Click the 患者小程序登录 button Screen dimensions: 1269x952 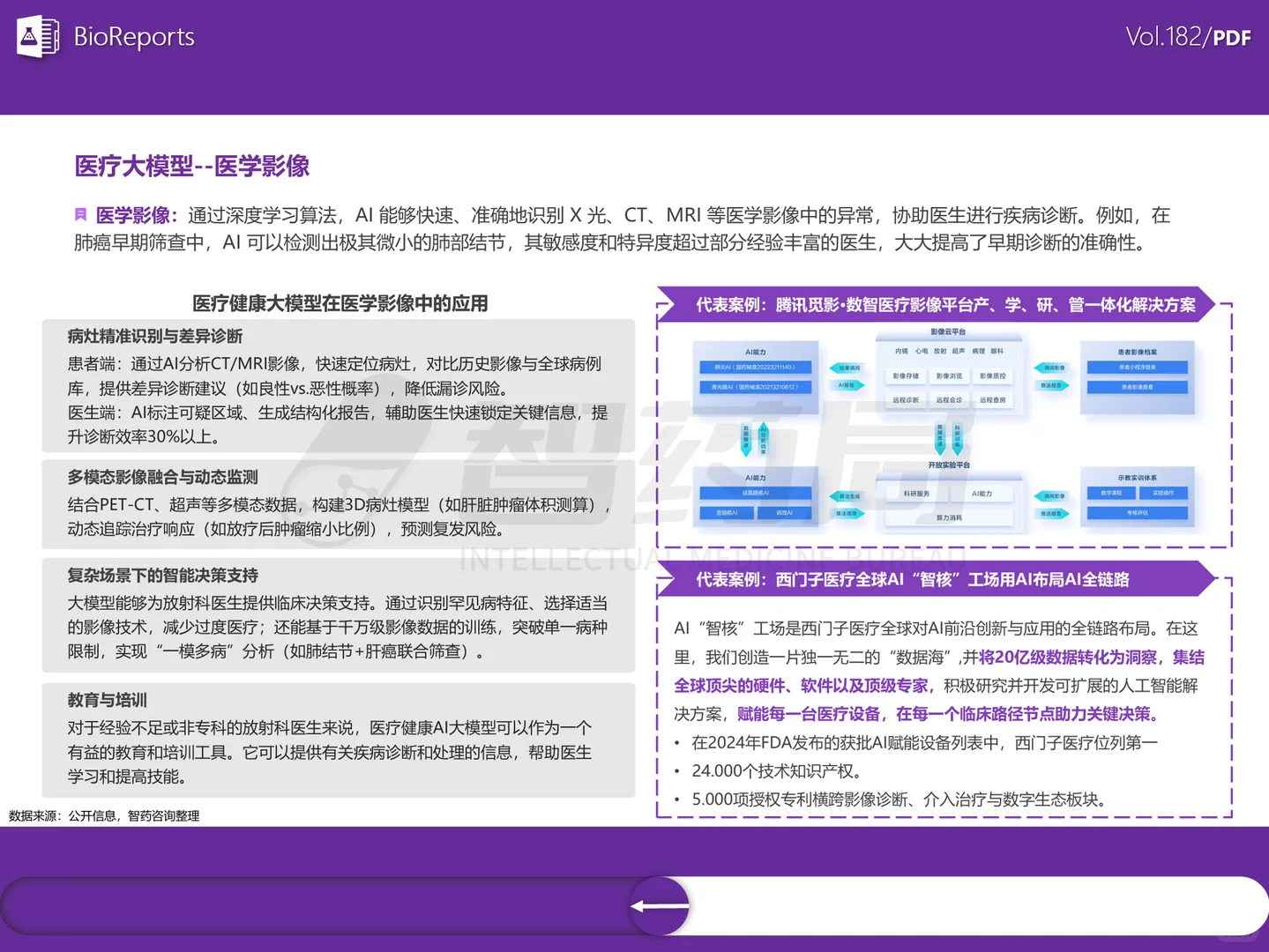pos(1138,367)
